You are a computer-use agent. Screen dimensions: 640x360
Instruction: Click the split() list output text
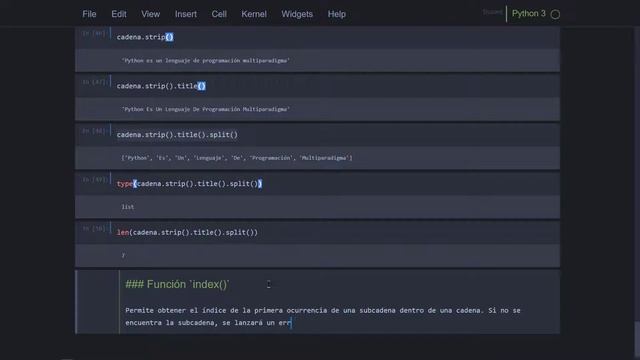coord(237,158)
